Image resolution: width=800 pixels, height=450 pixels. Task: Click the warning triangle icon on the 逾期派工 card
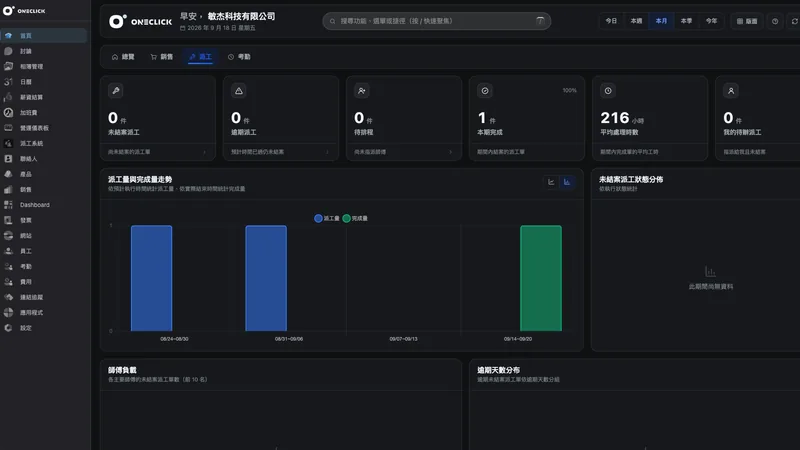click(x=239, y=91)
